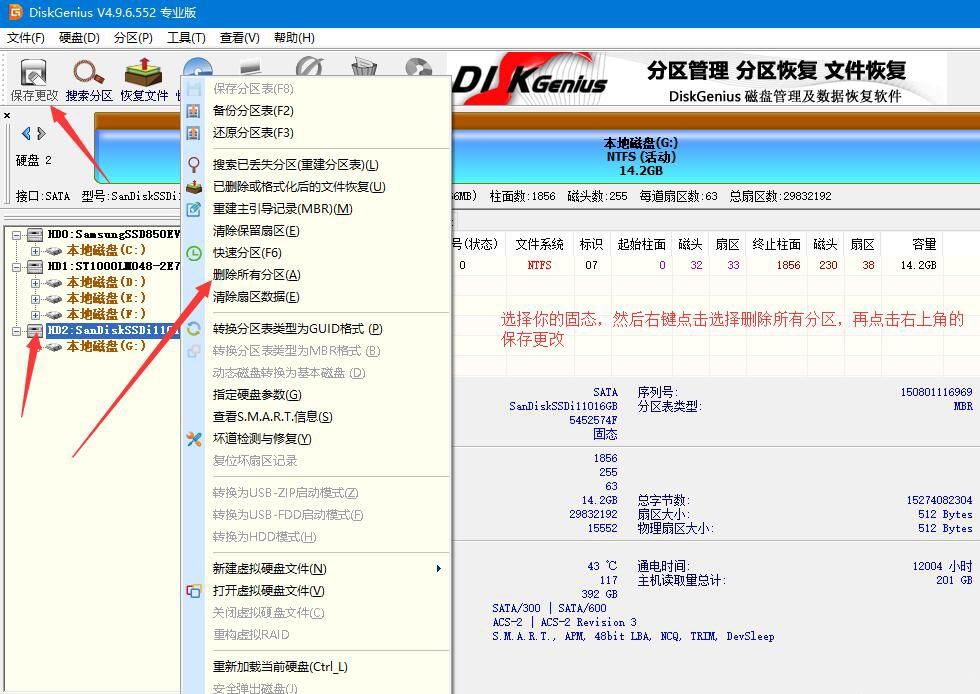Click the clock icon beside 快速分区
This screenshot has height=694, width=980.
coord(194,253)
